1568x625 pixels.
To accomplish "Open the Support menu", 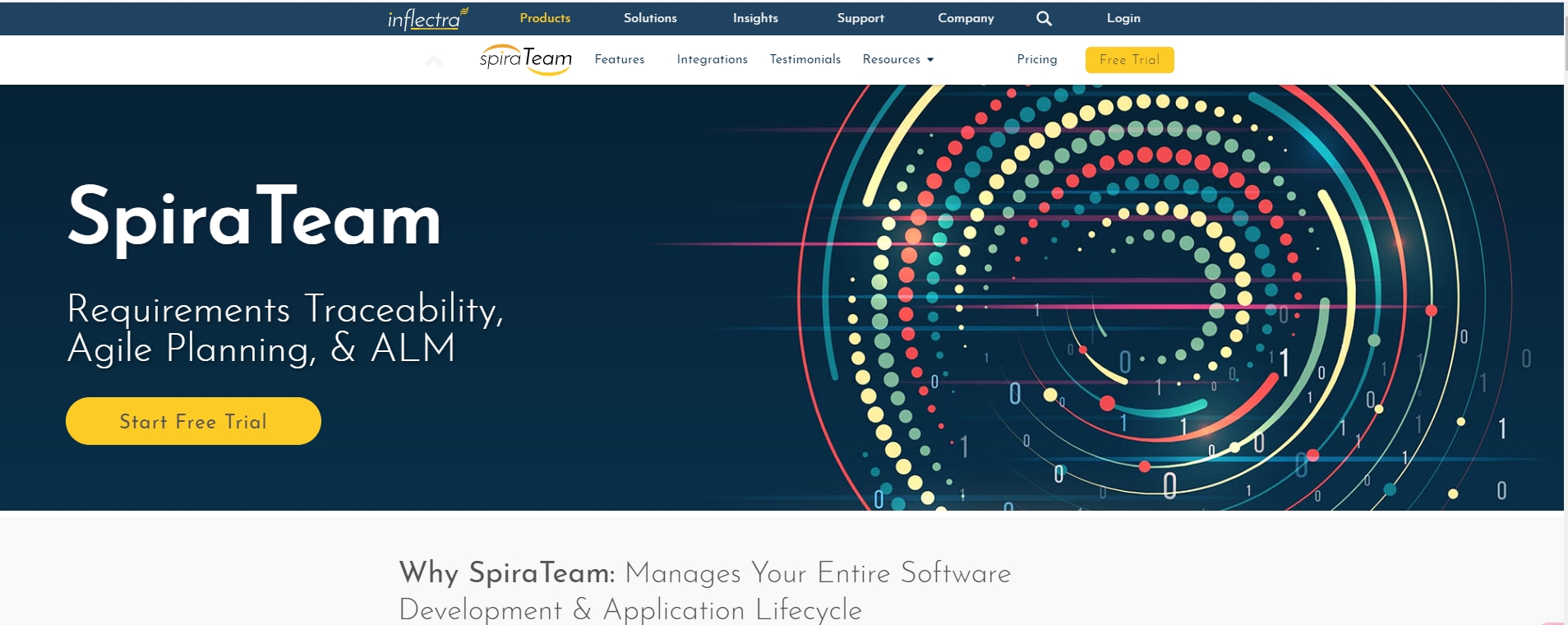I will tap(860, 18).
